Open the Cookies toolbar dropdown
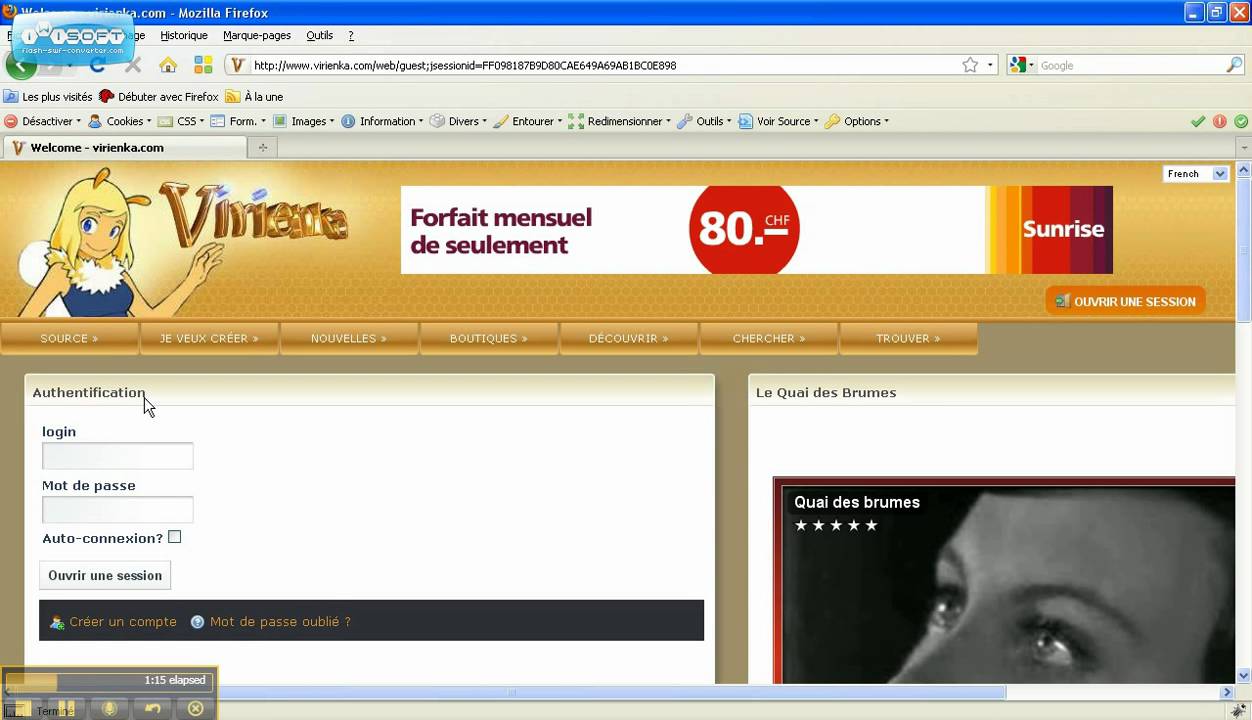Image resolution: width=1252 pixels, height=720 pixels. point(119,121)
